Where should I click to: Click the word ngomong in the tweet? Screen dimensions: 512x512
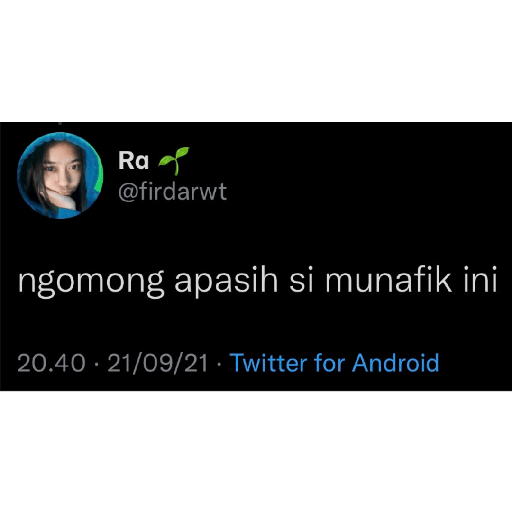coord(91,281)
